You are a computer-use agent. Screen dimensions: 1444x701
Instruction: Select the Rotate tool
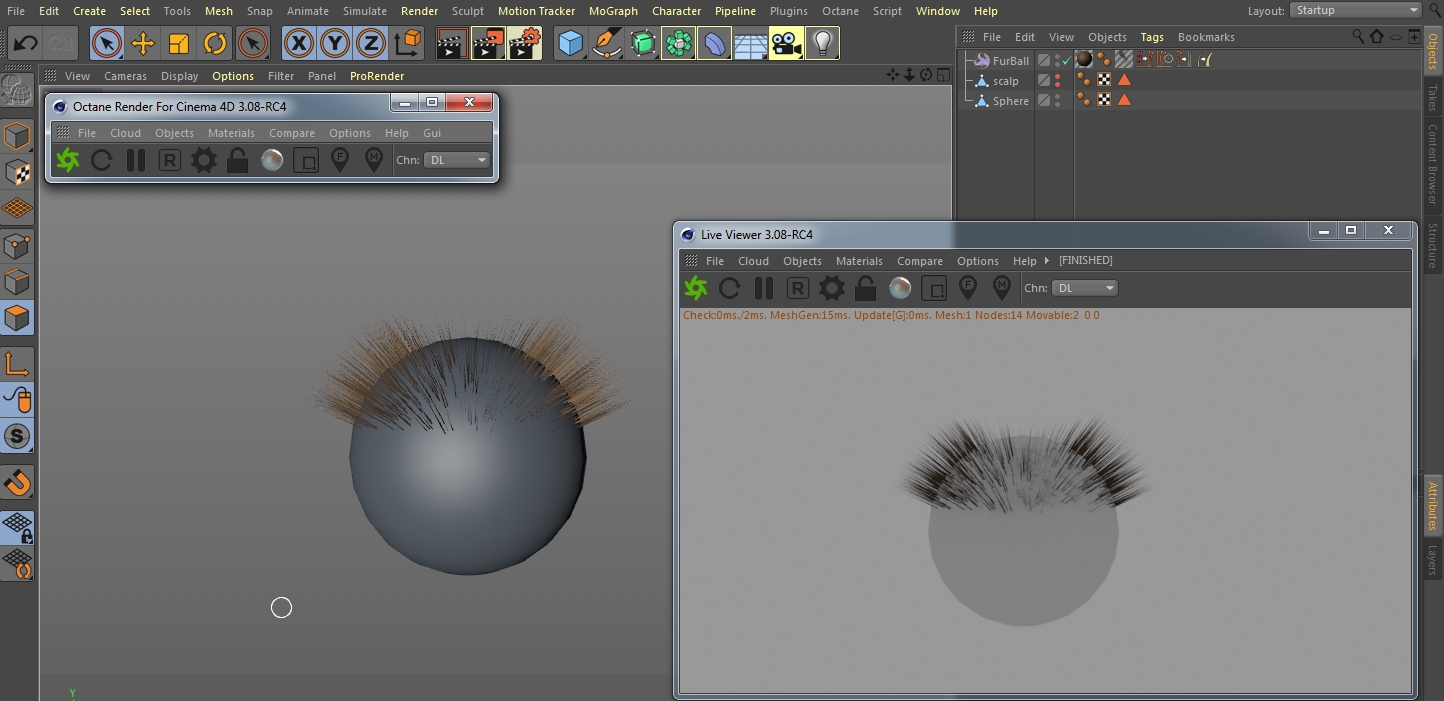(215, 43)
